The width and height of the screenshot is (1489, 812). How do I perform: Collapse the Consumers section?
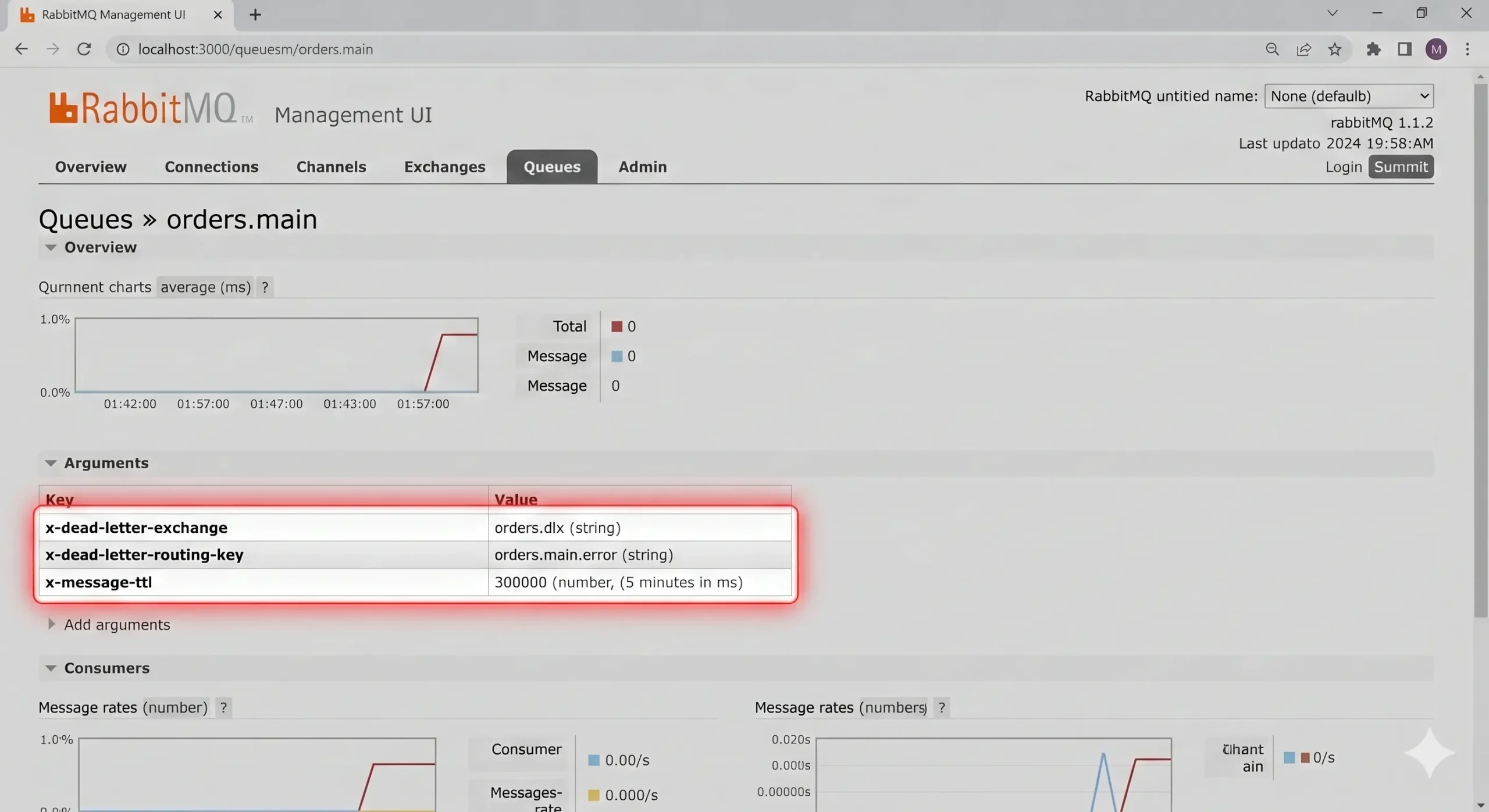(x=97, y=668)
